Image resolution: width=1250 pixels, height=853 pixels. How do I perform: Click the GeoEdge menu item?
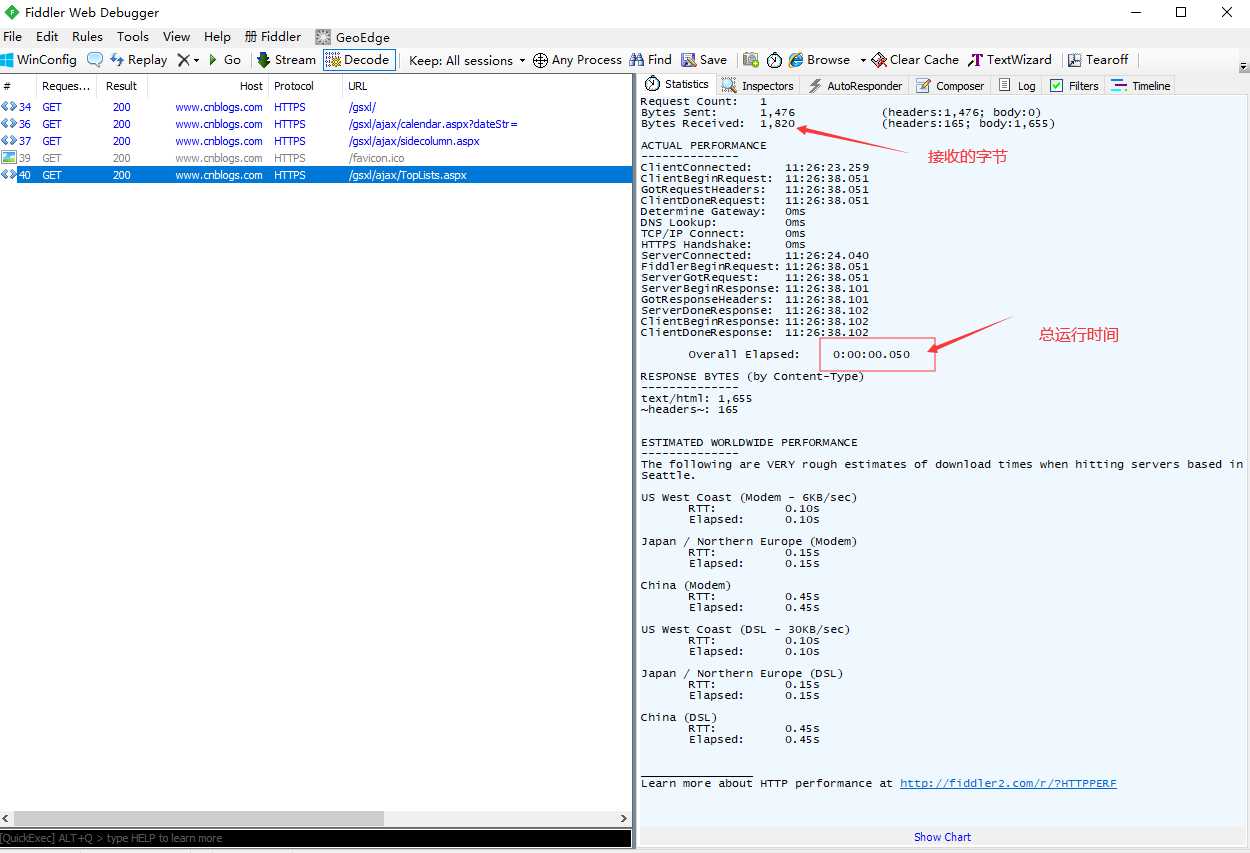pyautogui.click(x=353, y=37)
